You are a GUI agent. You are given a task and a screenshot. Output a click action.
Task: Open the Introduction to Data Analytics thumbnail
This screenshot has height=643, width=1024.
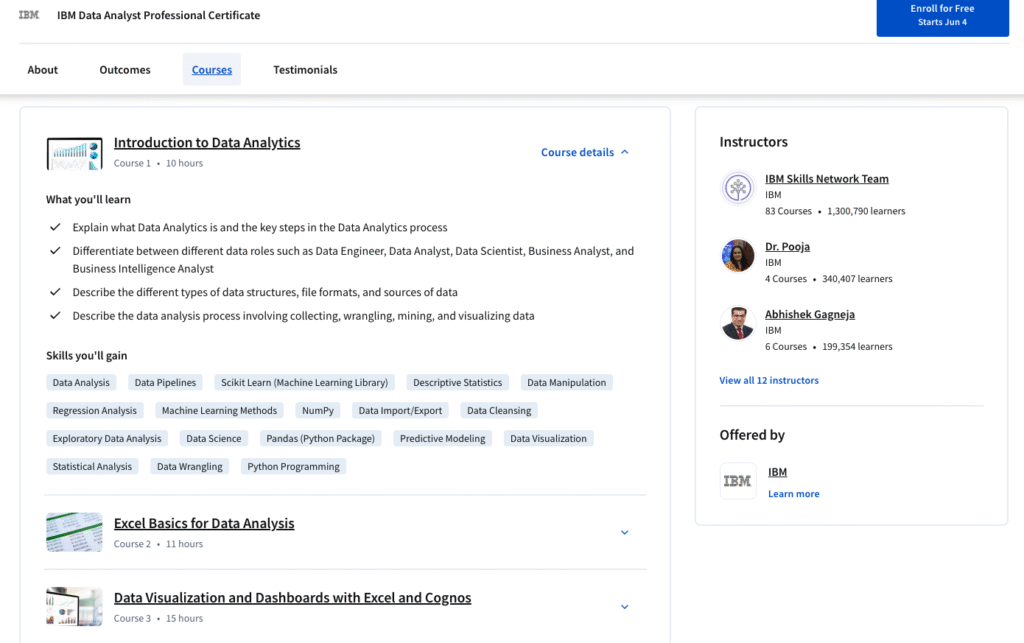(74, 153)
